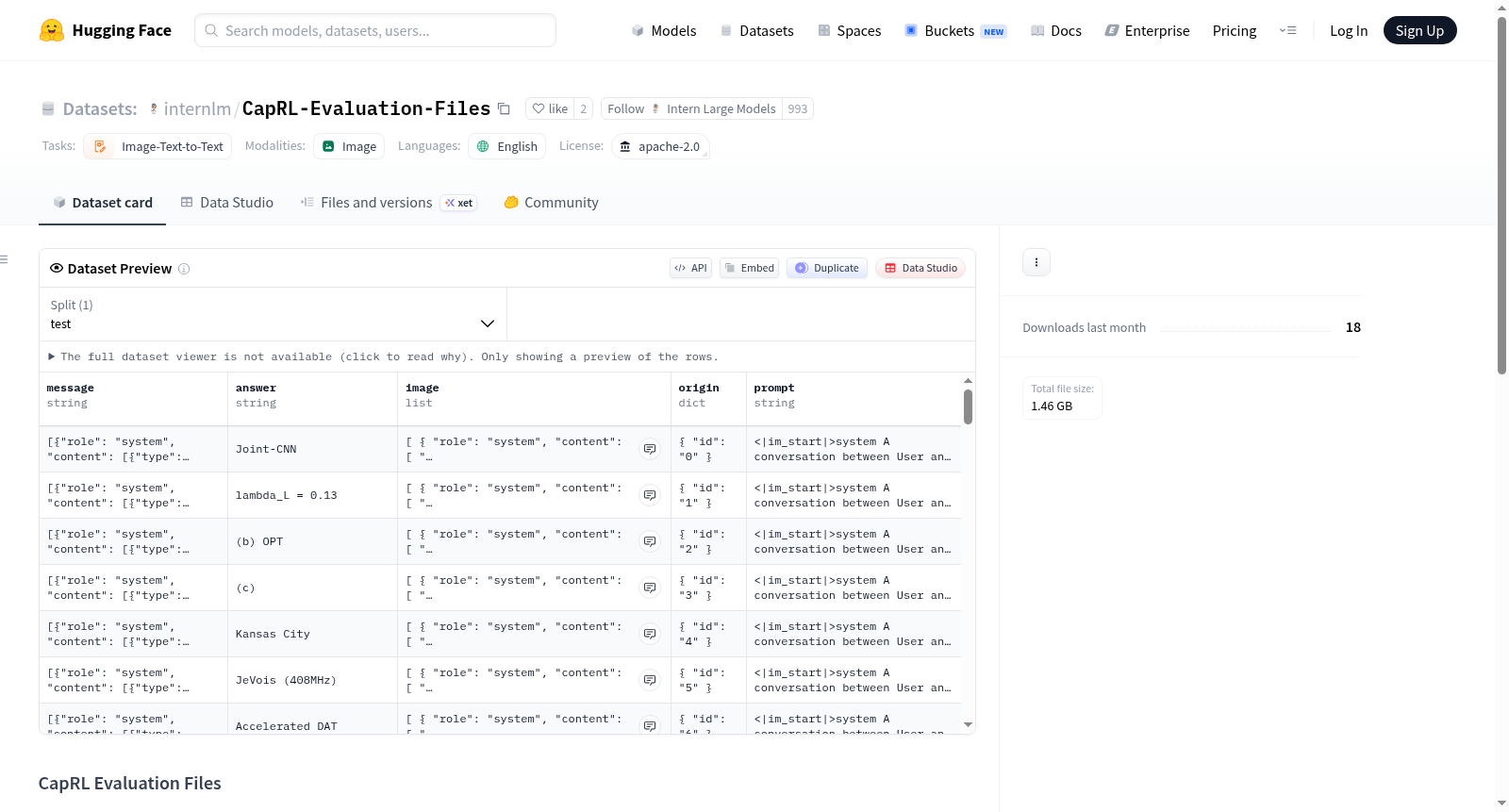Click the image column header
Screen dimensions: 1509x812
(x=534, y=396)
